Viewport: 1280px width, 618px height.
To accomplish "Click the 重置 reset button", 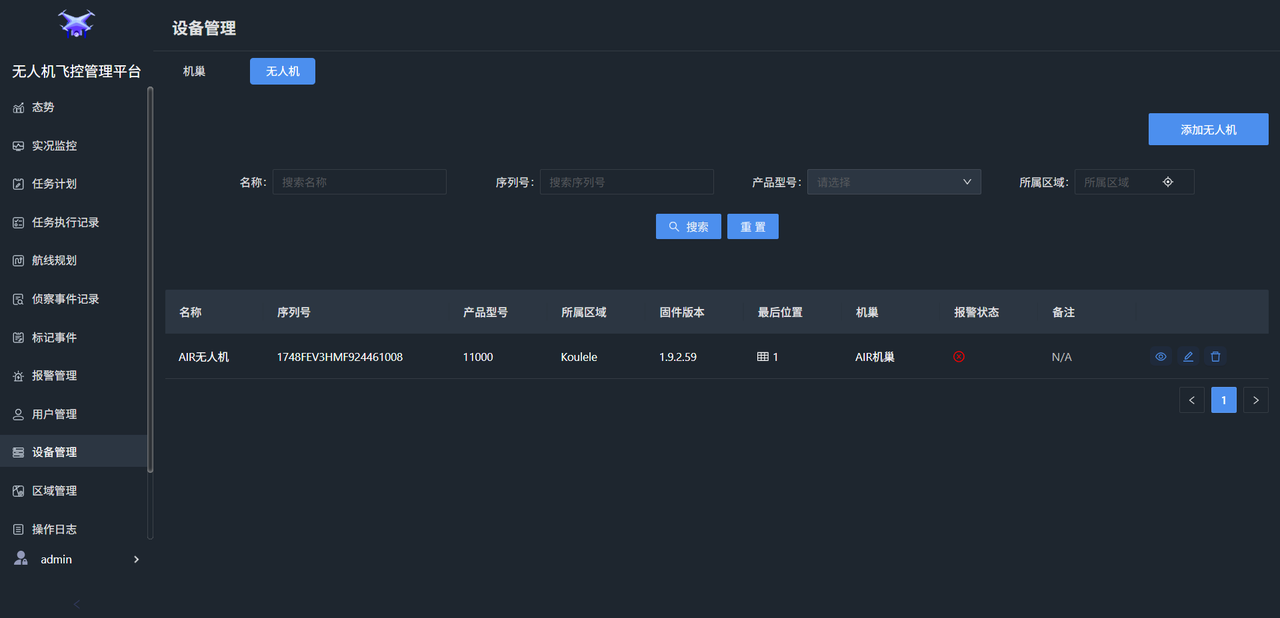I will tap(753, 227).
